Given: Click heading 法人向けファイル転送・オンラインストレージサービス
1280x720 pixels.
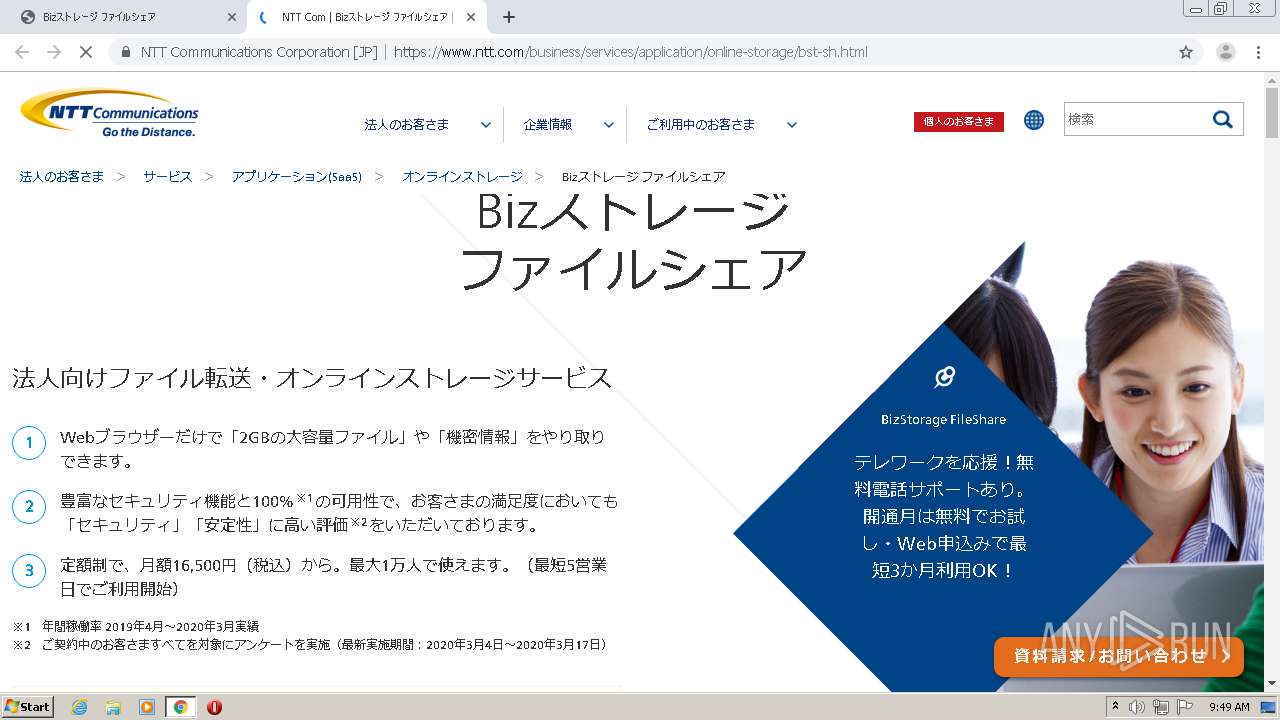Looking at the screenshot, I should pyautogui.click(x=312, y=378).
